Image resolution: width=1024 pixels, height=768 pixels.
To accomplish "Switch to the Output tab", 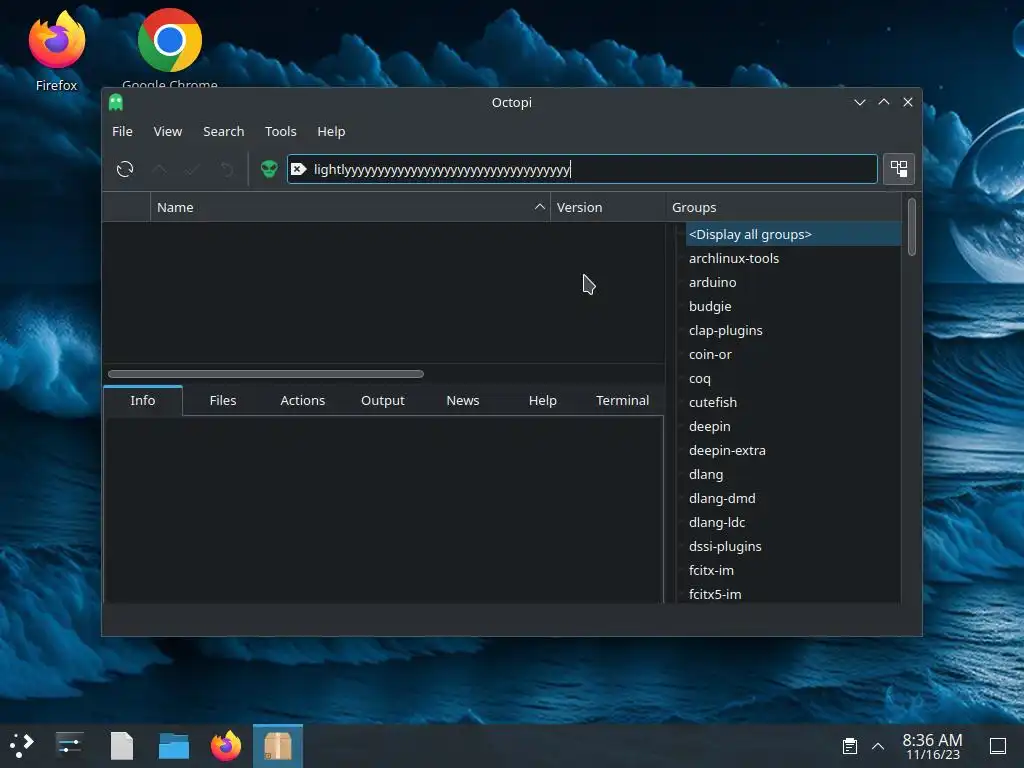I will click(383, 400).
